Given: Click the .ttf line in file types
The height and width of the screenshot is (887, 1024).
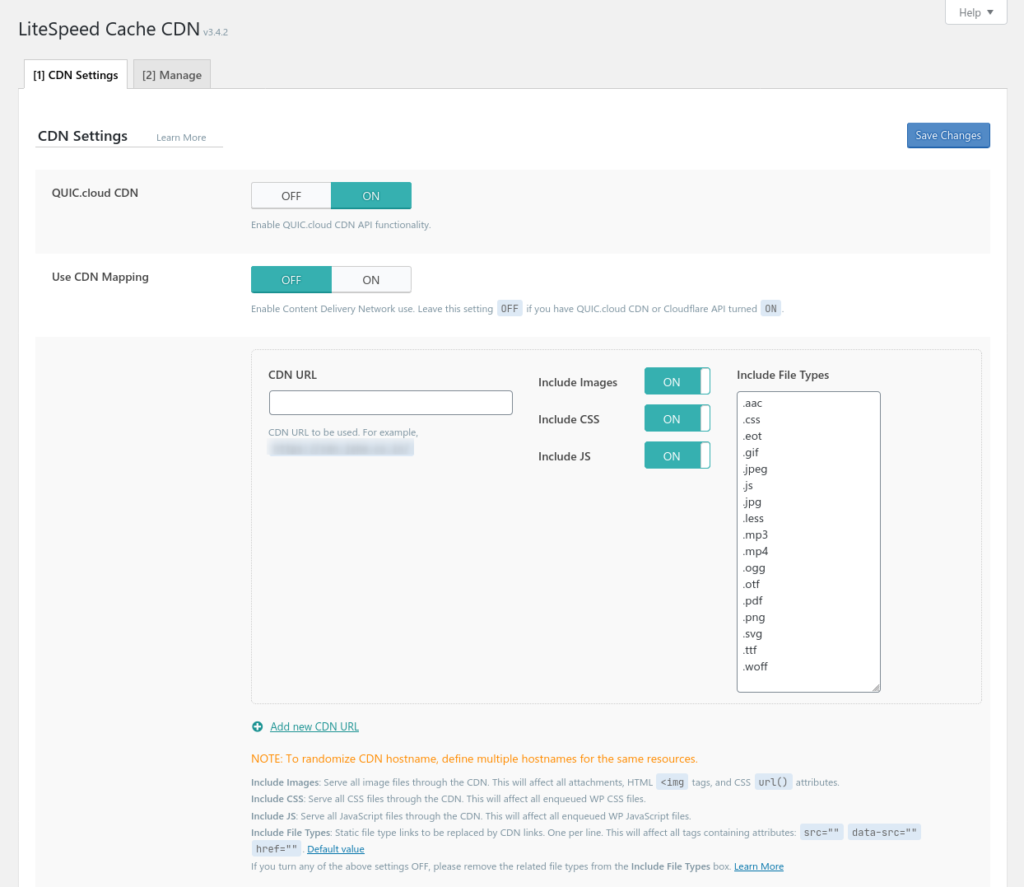Looking at the screenshot, I should [x=750, y=650].
